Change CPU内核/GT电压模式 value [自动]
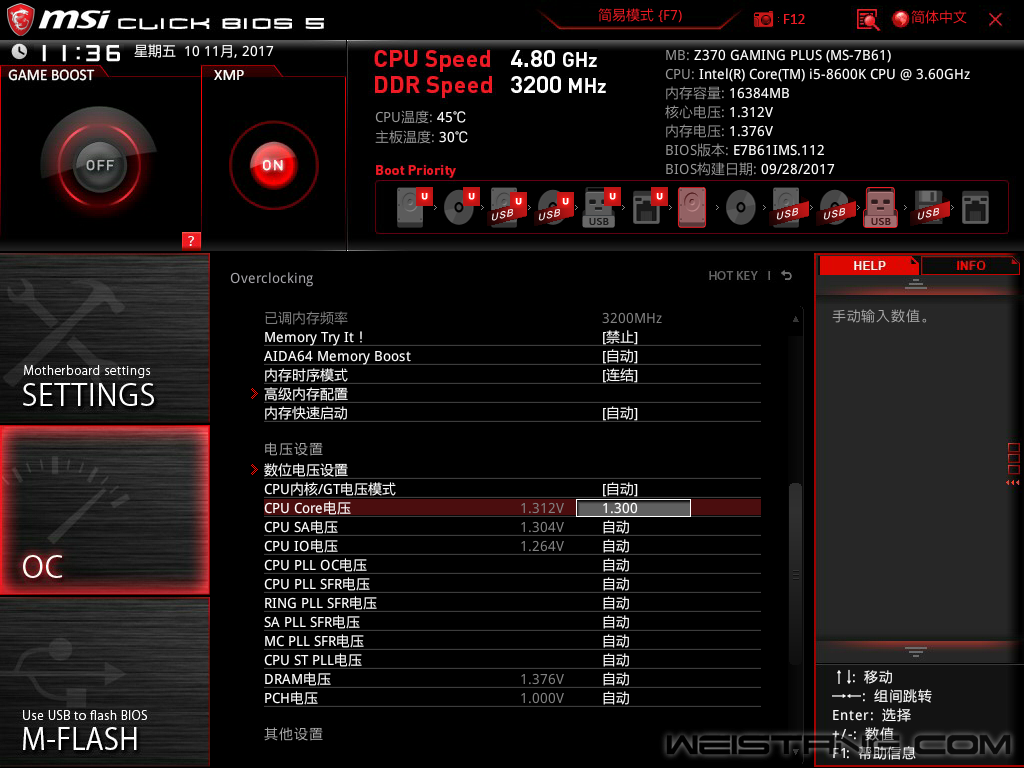The width and height of the screenshot is (1024, 768). tap(620, 488)
